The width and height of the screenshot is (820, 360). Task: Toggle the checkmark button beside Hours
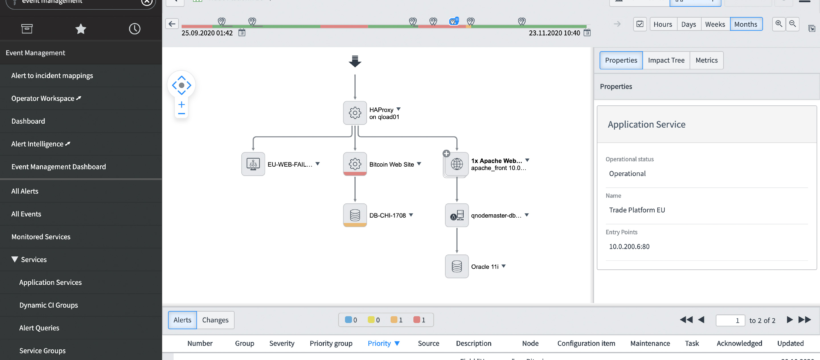640,24
